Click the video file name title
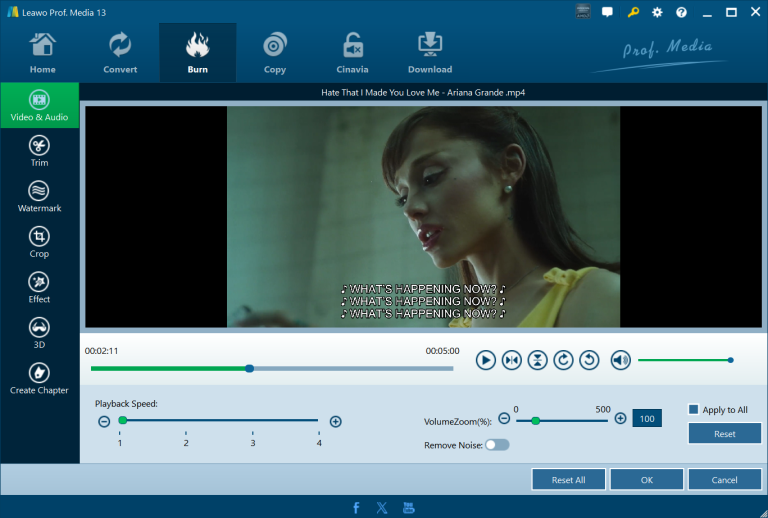Screen dimensions: 768x518 click(x=423, y=93)
